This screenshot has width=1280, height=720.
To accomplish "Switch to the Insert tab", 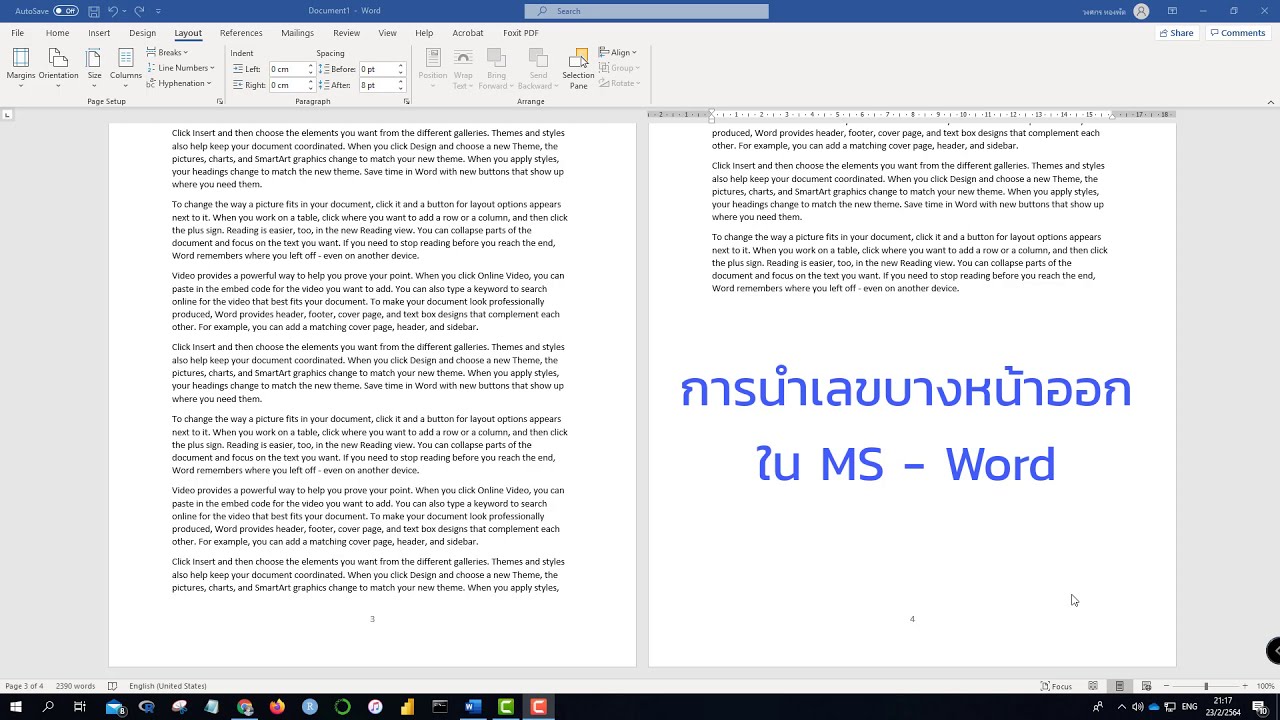I will point(99,33).
